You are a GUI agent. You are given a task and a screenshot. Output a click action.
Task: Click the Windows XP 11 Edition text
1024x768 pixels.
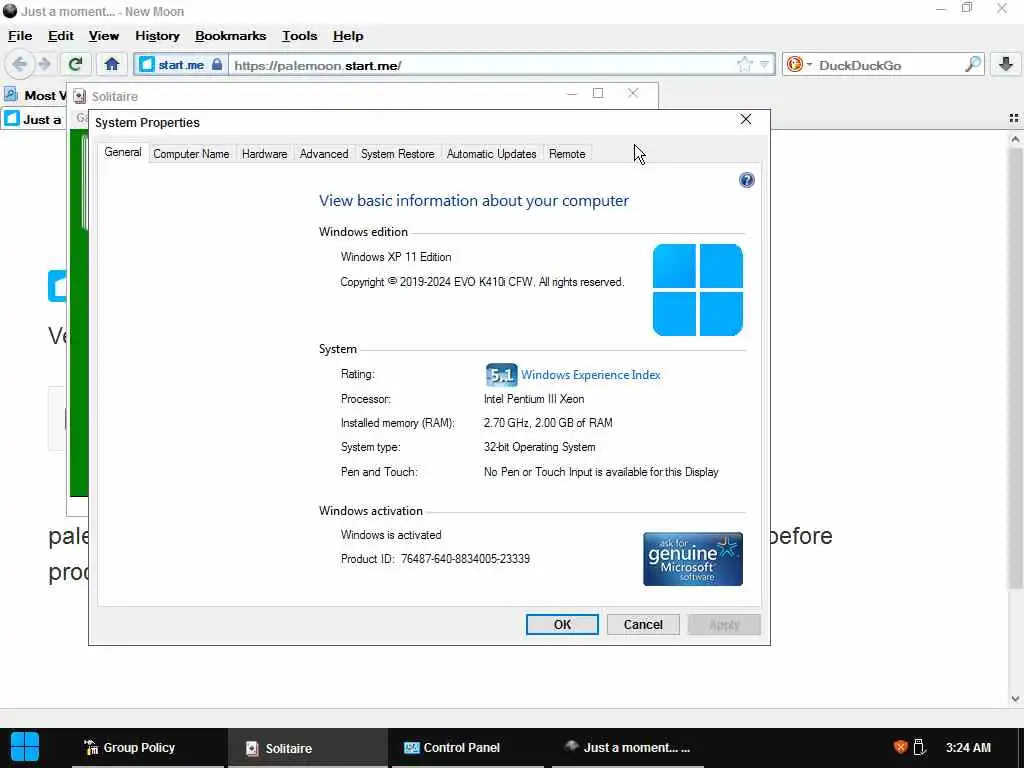tap(396, 257)
